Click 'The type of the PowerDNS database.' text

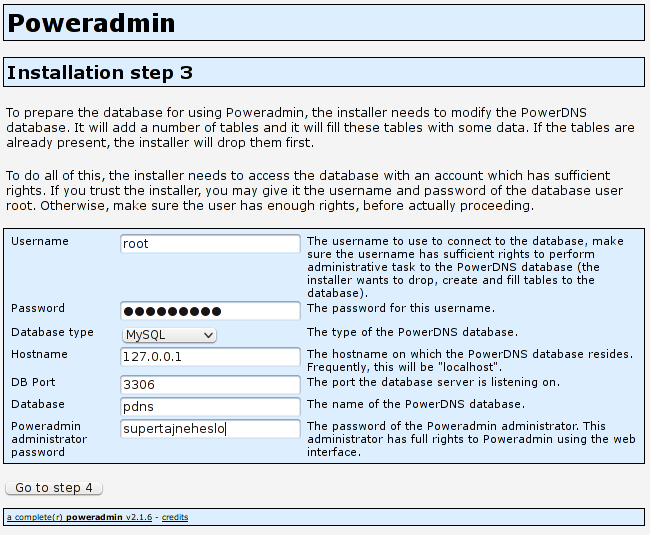click(412, 332)
